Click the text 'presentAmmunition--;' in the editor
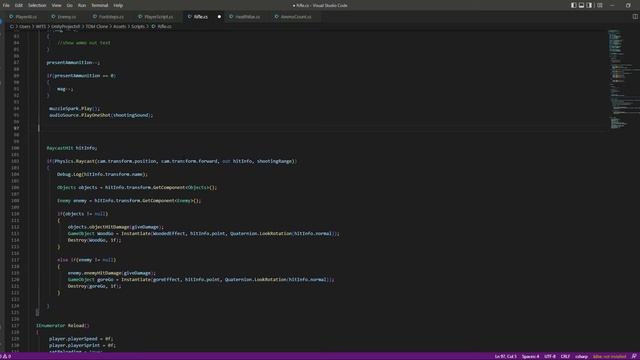Screen dimensions: 640x360 73,62
